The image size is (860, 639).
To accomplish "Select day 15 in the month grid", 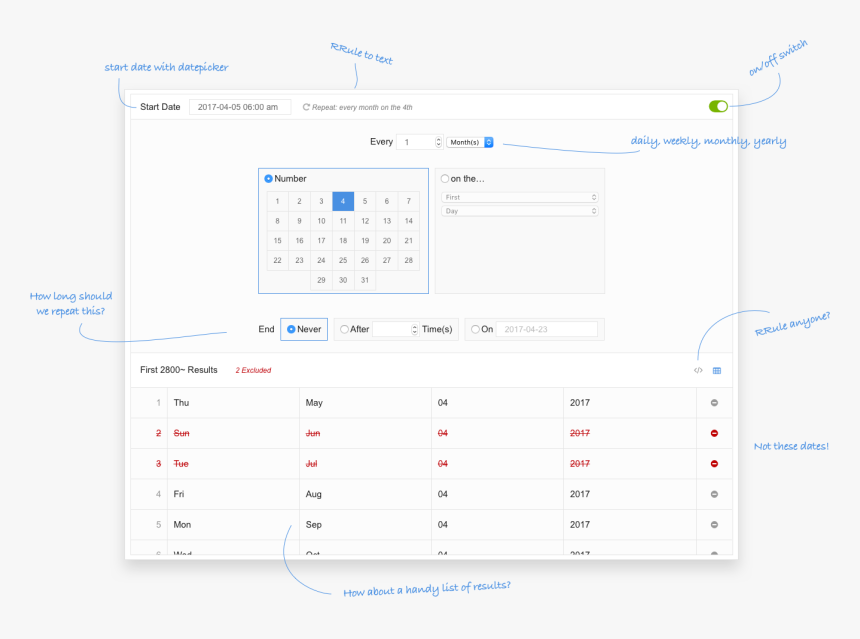I will 278,241.
